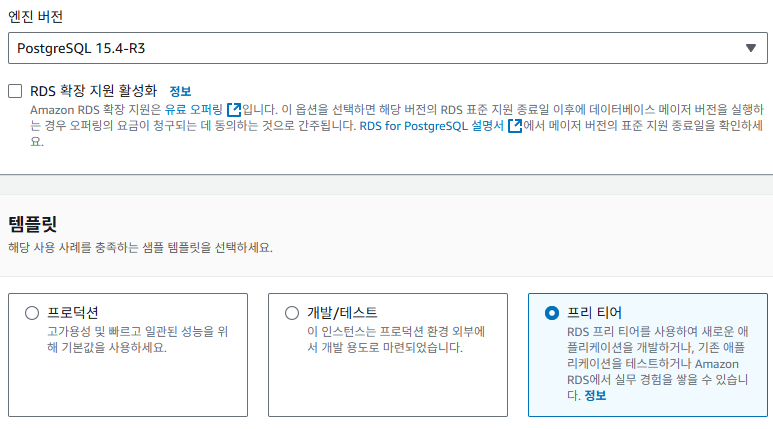Open 정보 link beside RDS 확장 지원 활성화

coord(180,91)
